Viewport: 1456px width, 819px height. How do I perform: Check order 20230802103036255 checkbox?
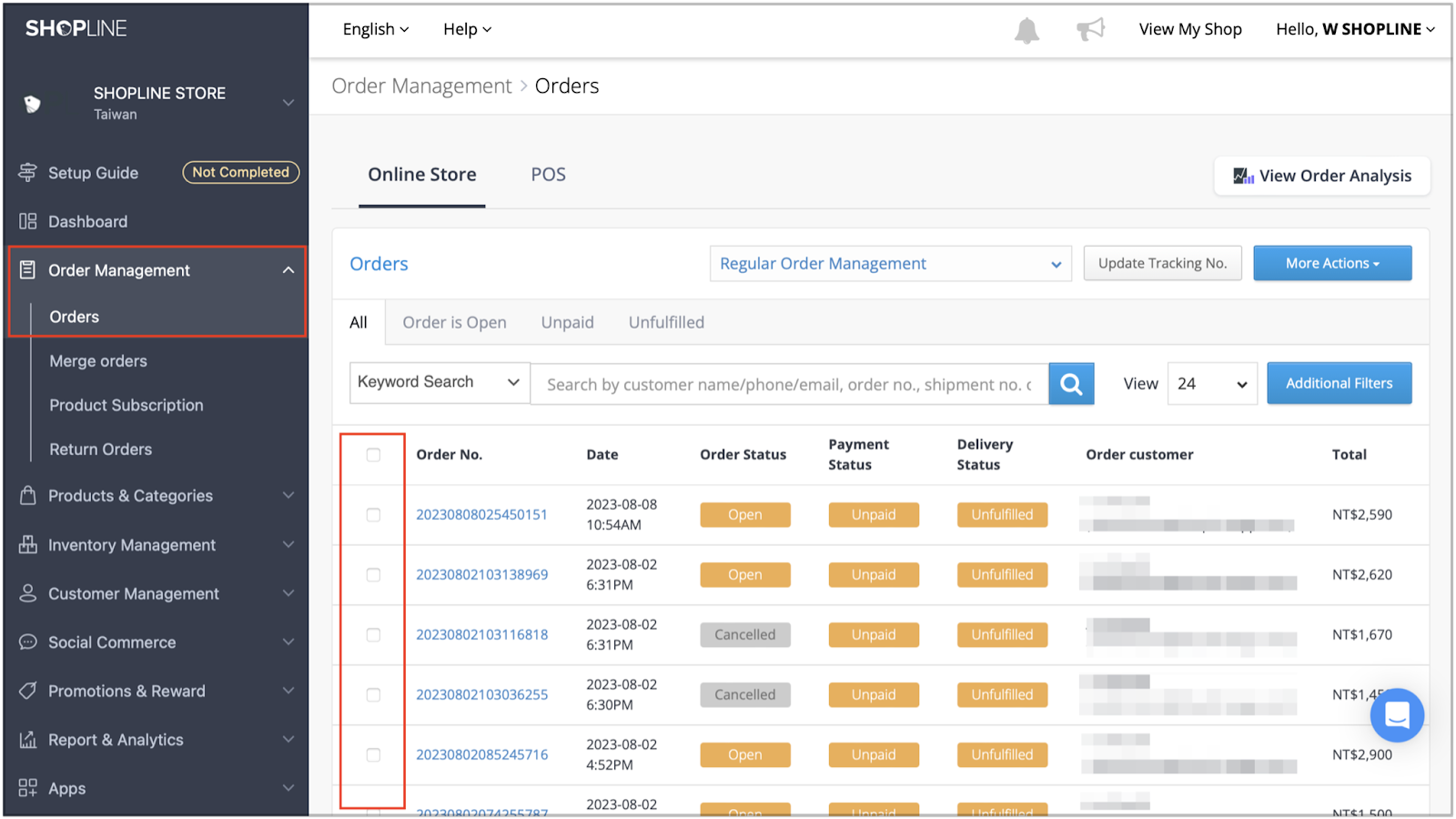pos(373,695)
